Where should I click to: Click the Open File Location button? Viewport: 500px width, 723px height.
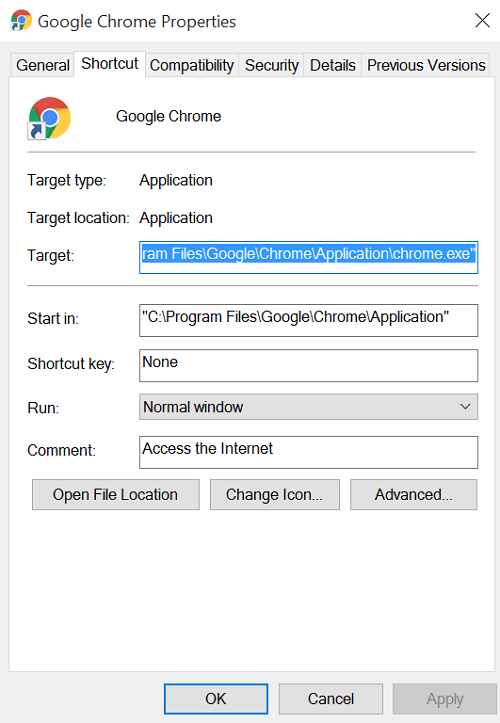click(115, 495)
